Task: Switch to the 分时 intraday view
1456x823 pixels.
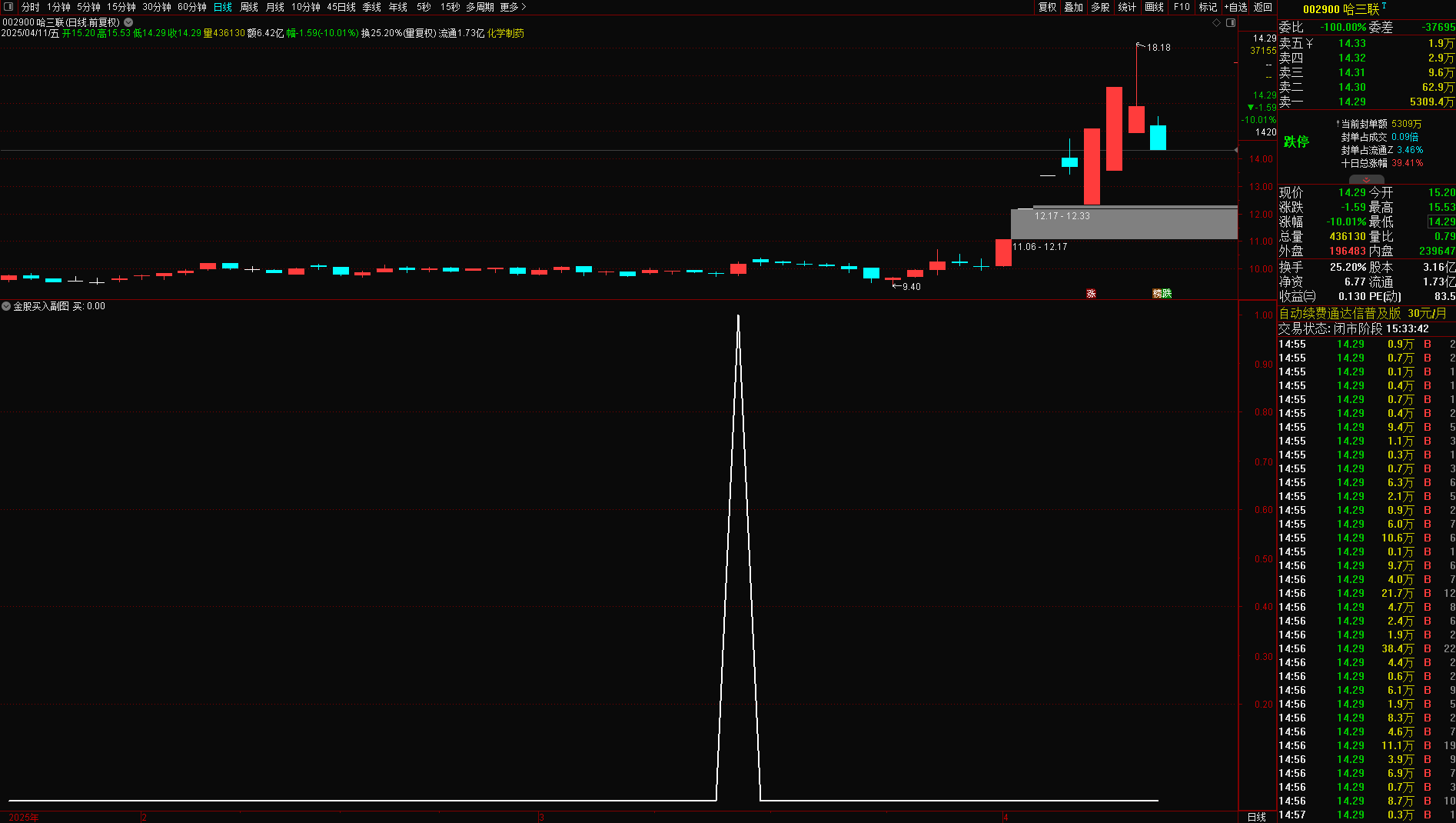Action: point(30,7)
